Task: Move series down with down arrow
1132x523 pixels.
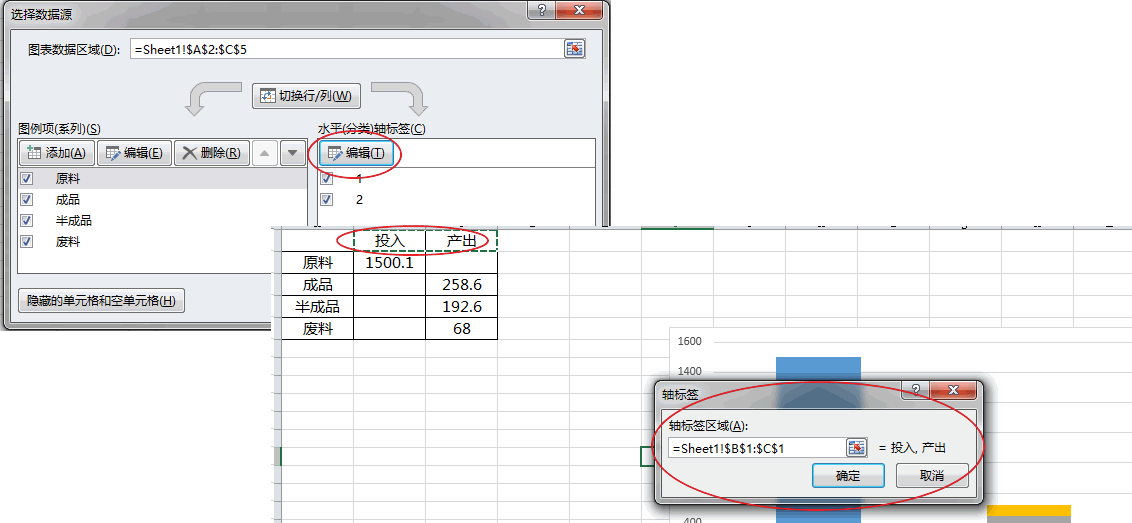Action: [x=292, y=153]
